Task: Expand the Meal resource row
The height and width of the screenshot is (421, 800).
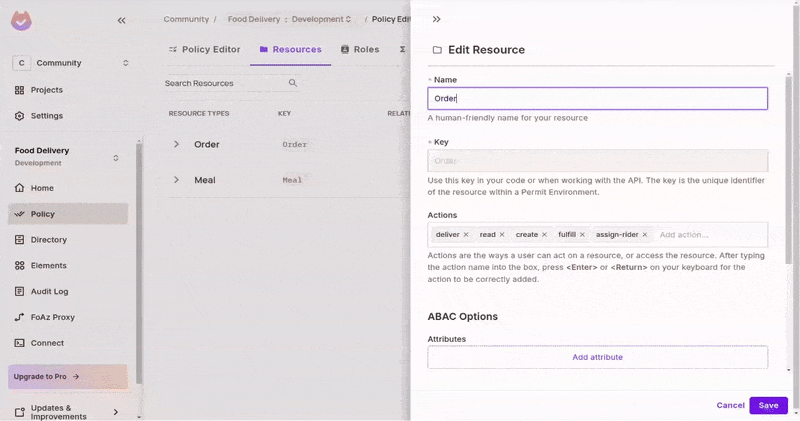Action: 176,180
